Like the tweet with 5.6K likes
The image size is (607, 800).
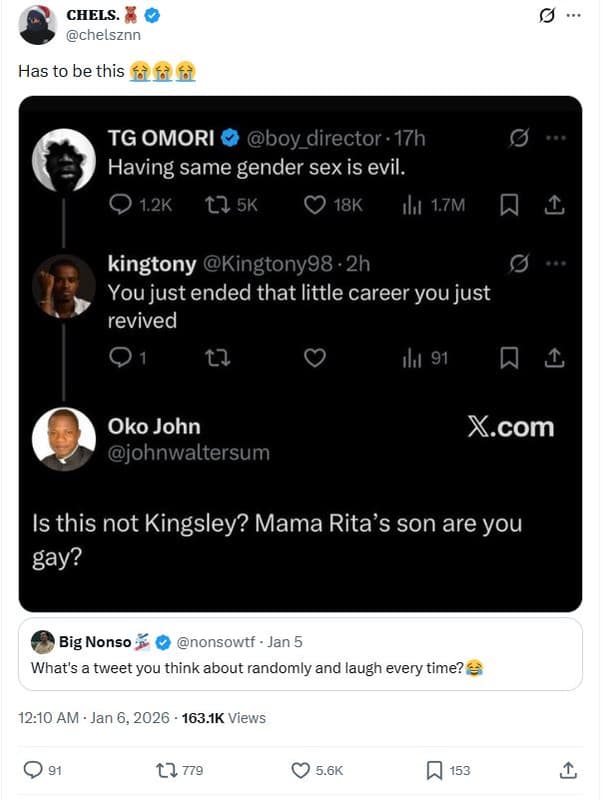301,770
